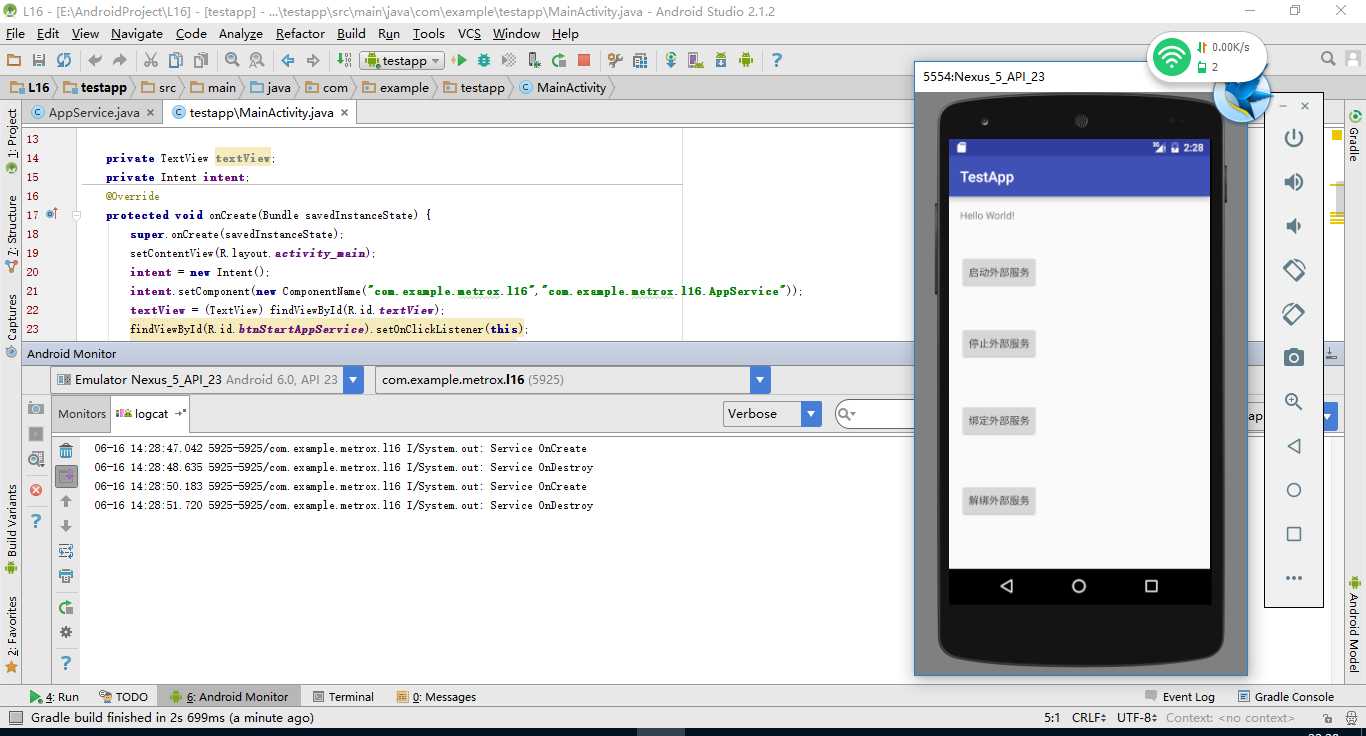This screenshot has height=736, width=1366.
Task: Open the Event Log button
Action: 1178,697
